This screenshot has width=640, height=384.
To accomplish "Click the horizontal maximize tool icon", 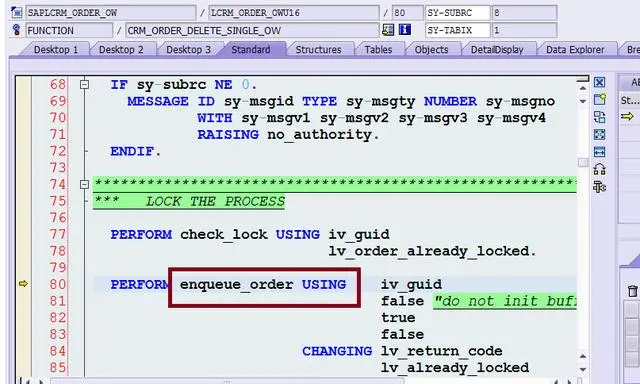I will click(x=599, y=152).
